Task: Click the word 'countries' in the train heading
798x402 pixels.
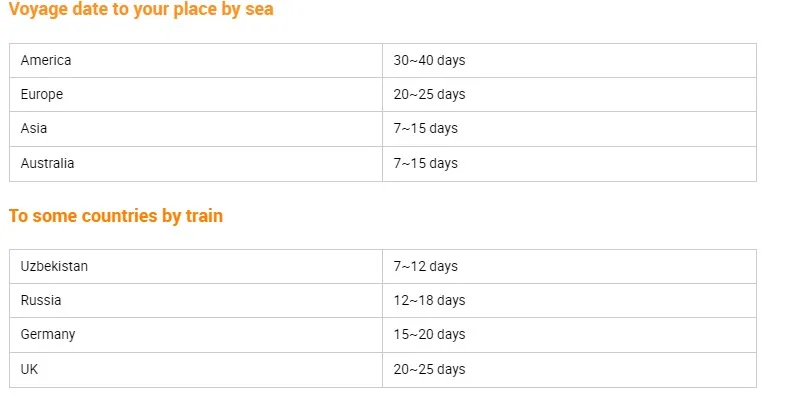Action: coord(106,216)
